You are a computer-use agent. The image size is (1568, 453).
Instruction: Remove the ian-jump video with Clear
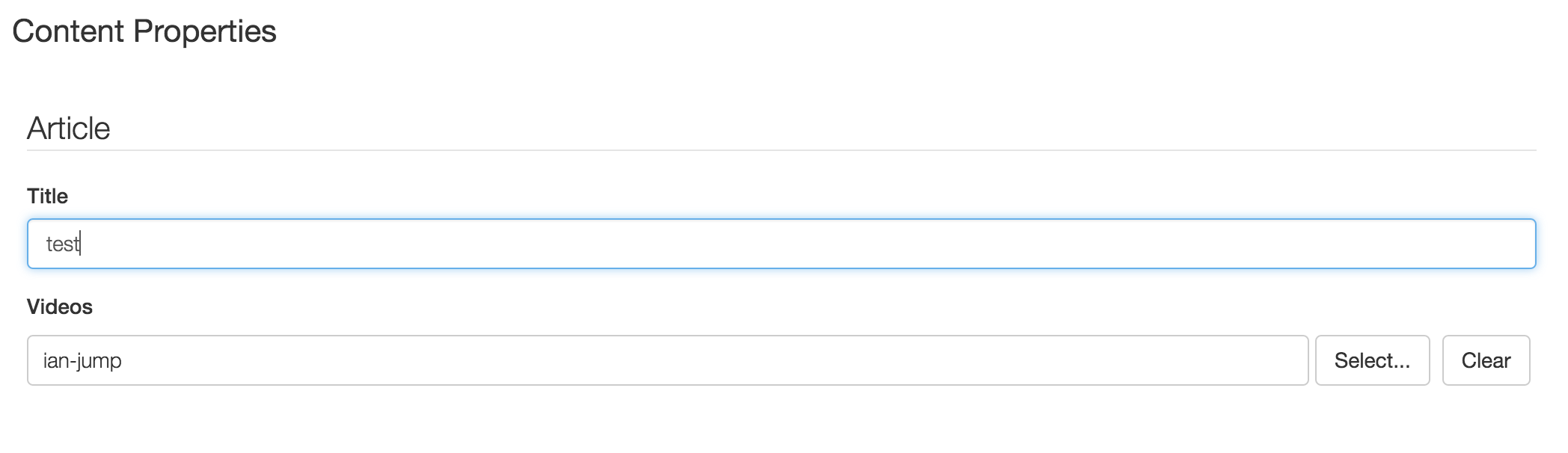pos(1486,360)
